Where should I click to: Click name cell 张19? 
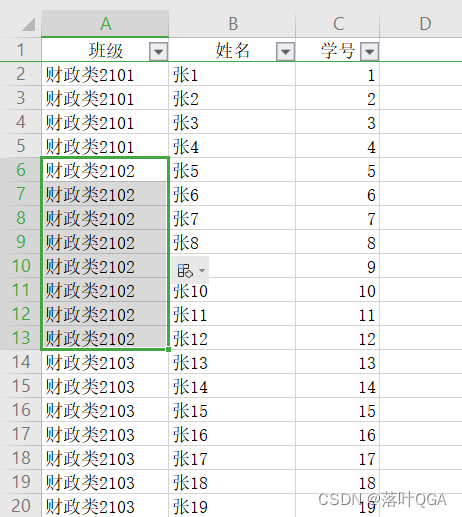pyautogui.click(x=232, y=506)
